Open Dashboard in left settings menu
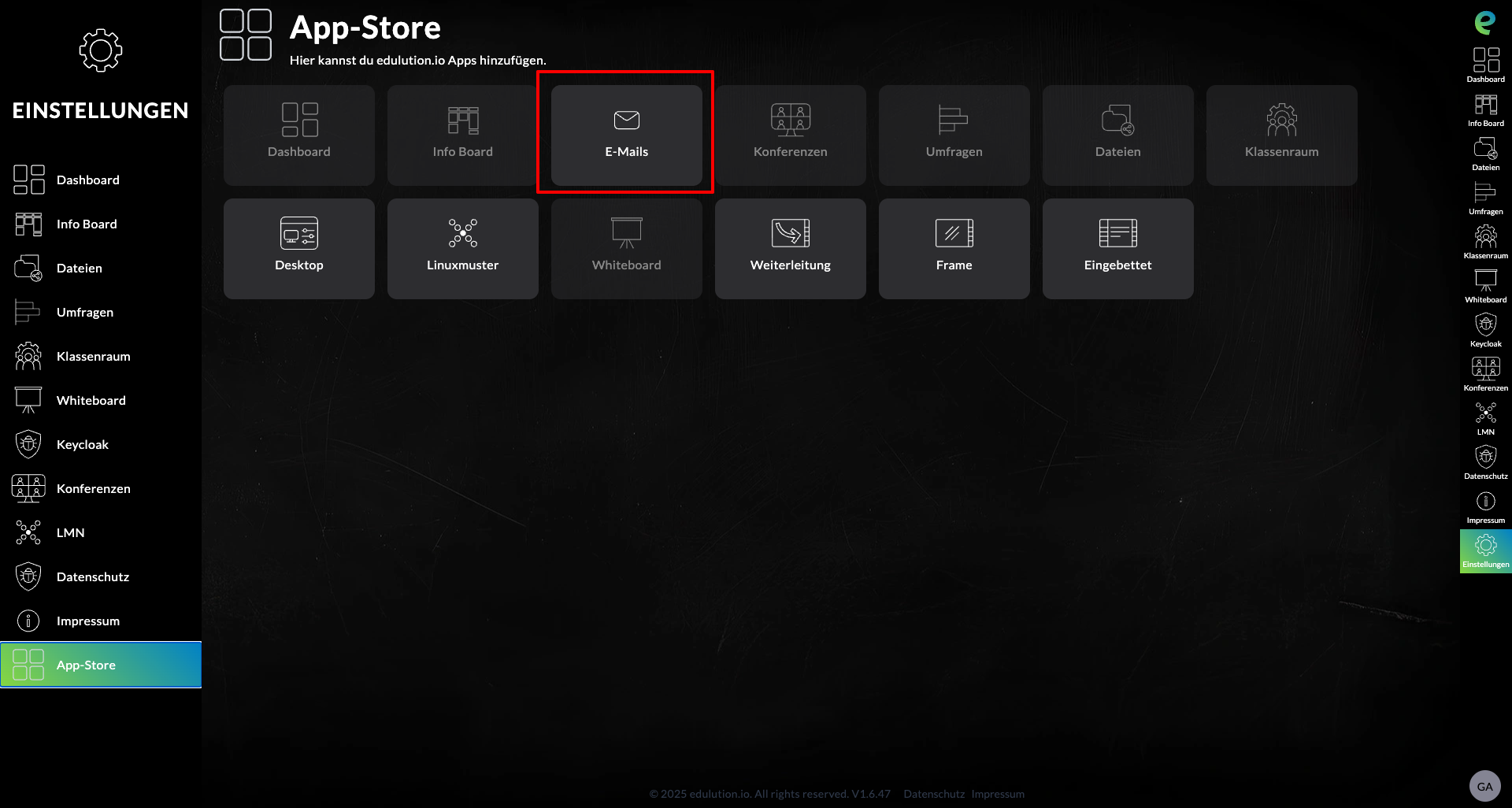Screen dimensions: 1512x808 pos(87,180)
